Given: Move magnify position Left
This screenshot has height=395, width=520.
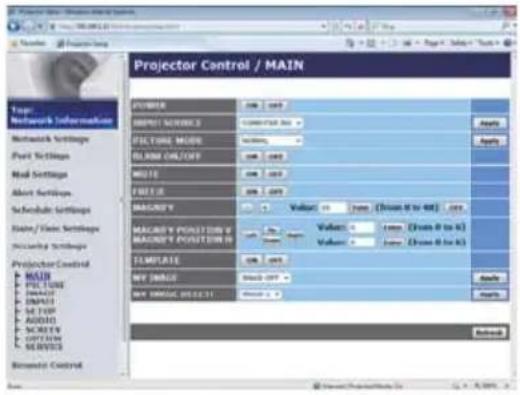Looking at the screenshot, I should (251, 235).
